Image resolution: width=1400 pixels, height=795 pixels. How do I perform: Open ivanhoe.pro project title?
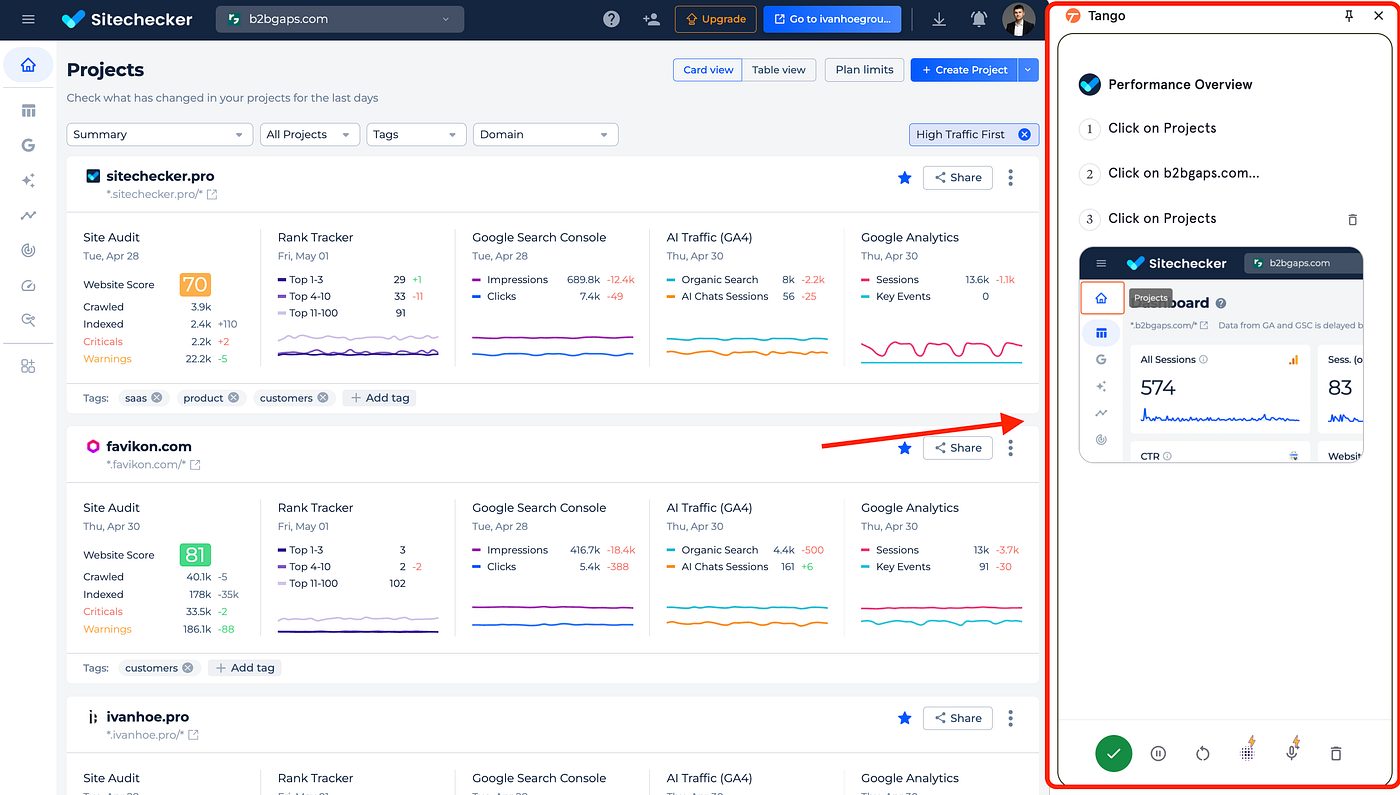[x=147, y=716]
